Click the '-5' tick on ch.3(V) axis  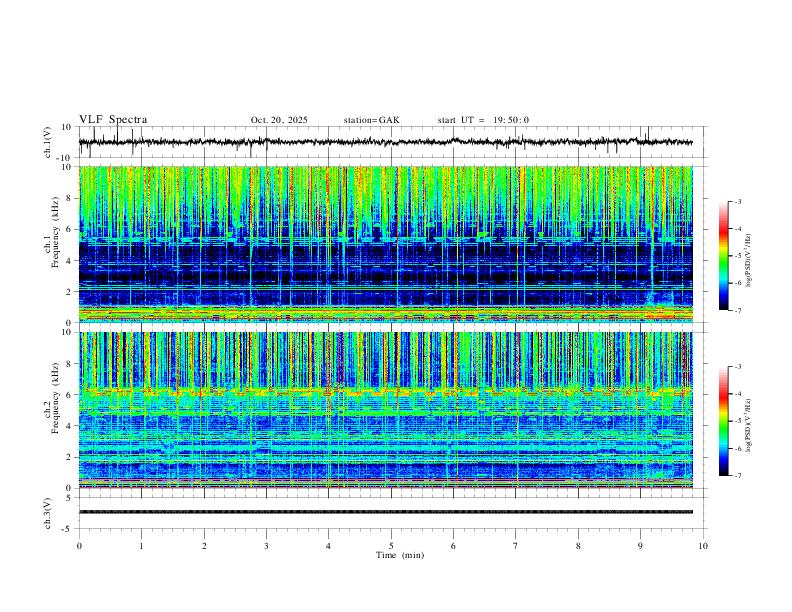(x=68, y=529)
